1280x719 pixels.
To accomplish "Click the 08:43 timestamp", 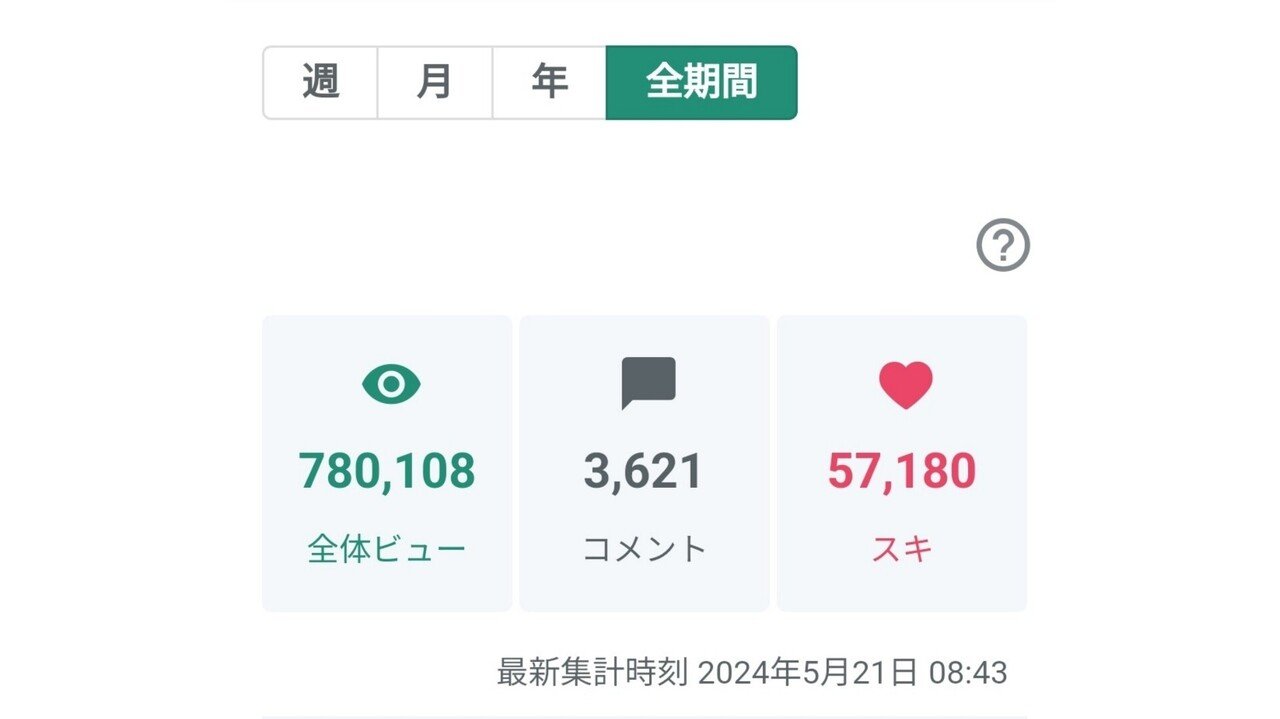I will click(967, 672).
